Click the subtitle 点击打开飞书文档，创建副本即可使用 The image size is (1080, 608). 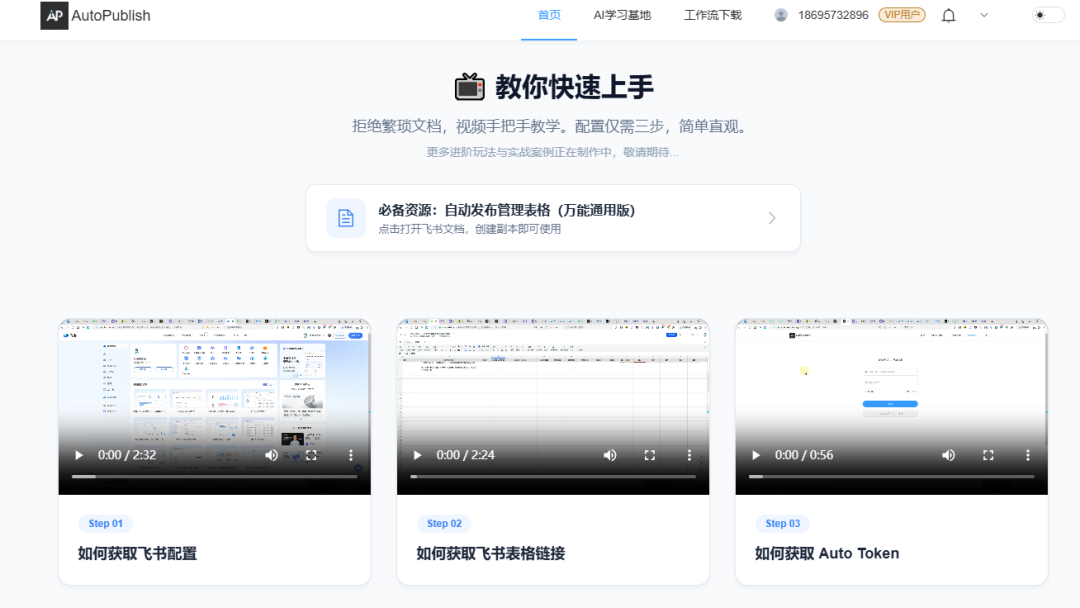click(x=469, y=229)
